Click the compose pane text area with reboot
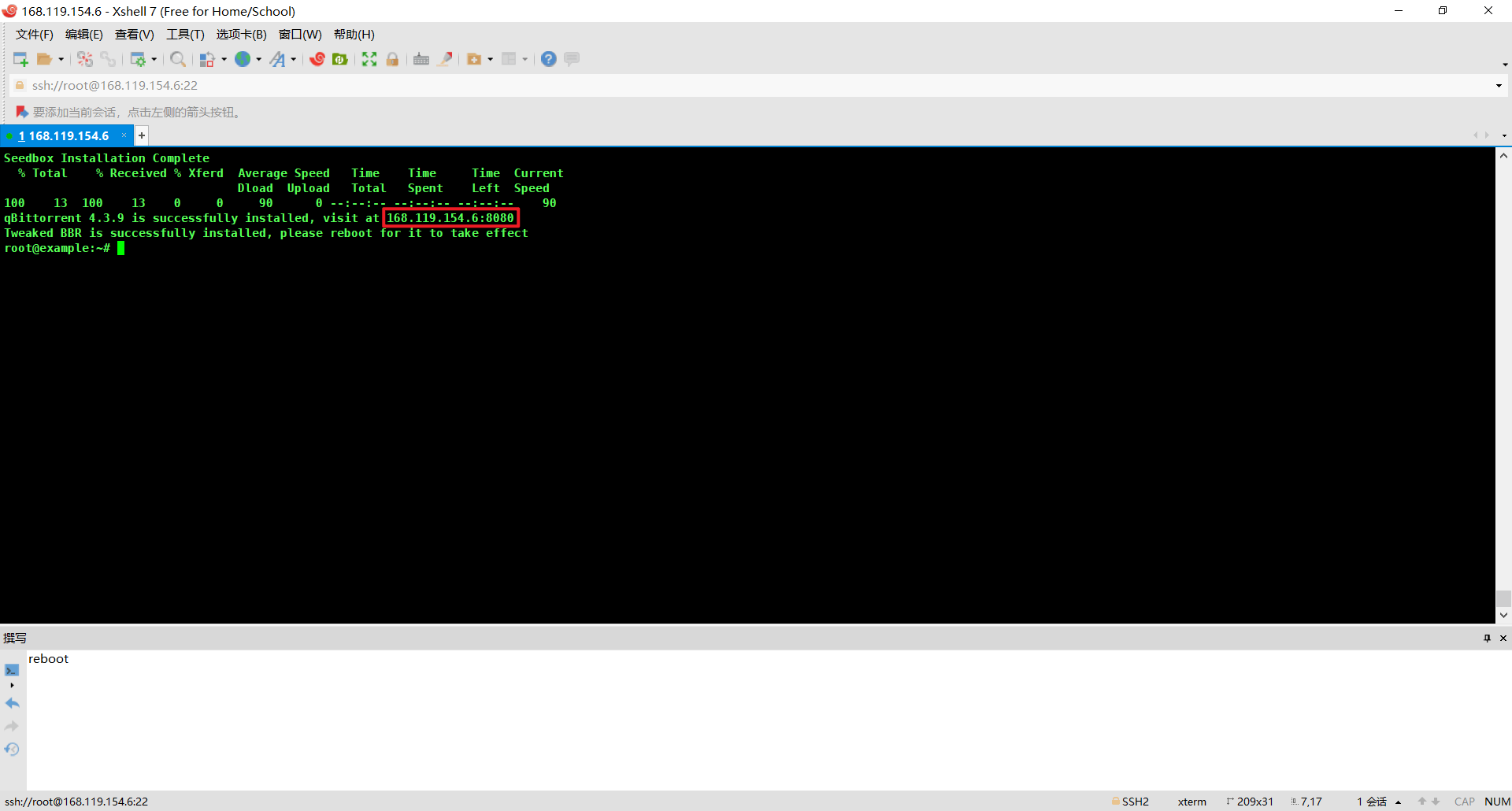The image size is (1512, 811). [769, 720]
